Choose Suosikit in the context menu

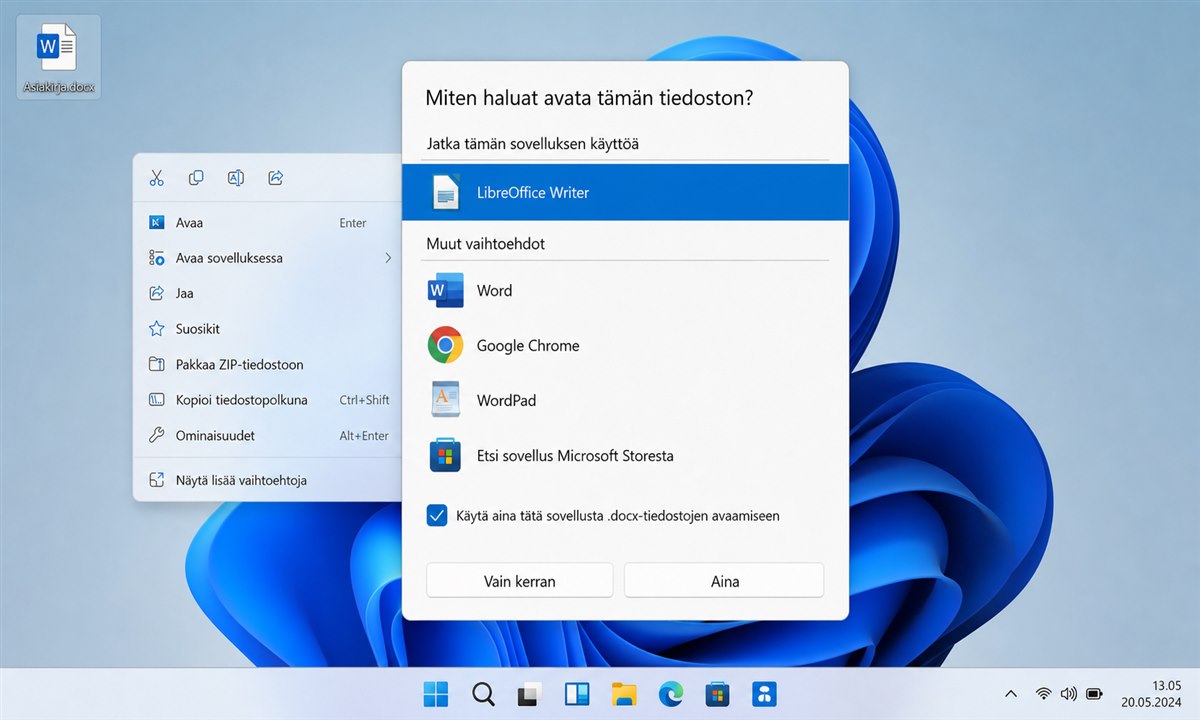268,329
